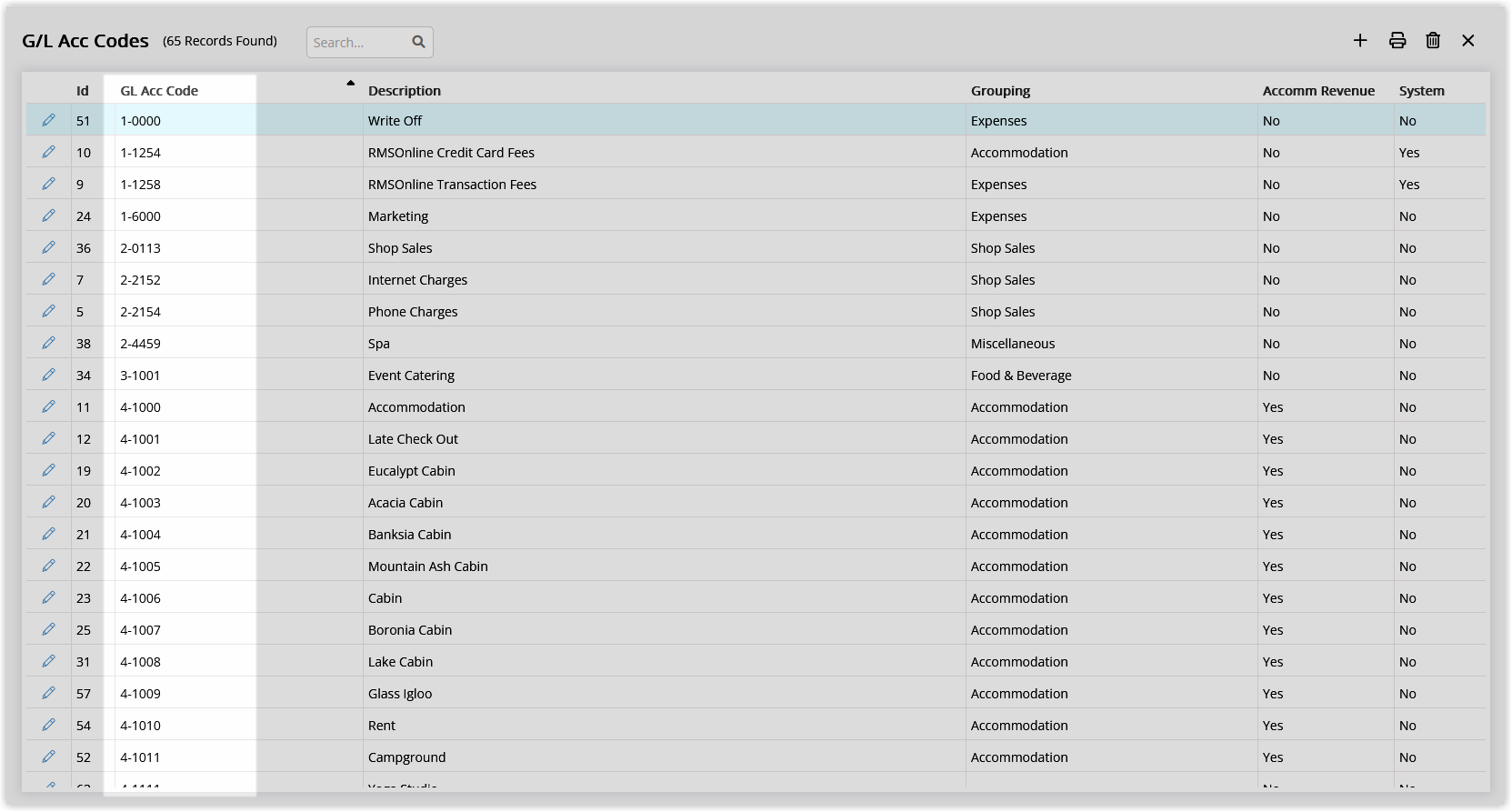Image resolution: width=1512 pixels, height=812 pixels.
Task: Select the Mountain Ash Cabin row
Action: tap(427, 566)
